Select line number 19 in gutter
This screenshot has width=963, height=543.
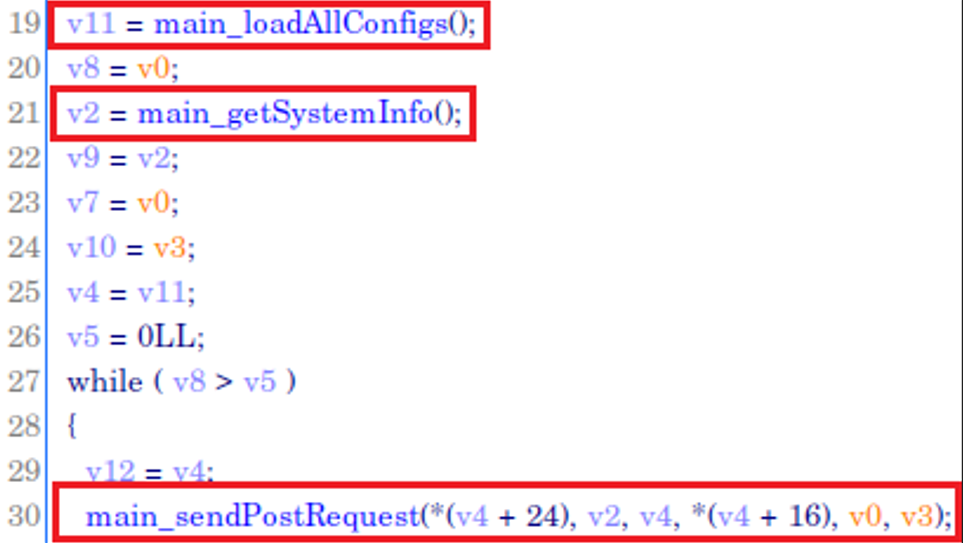tap(24, 24)
